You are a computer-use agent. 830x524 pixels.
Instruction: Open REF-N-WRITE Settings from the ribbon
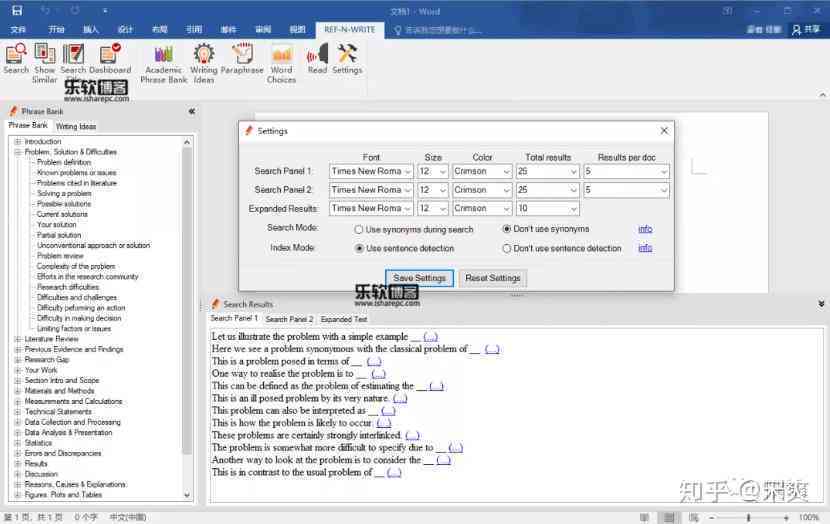(x=347, y=59)
